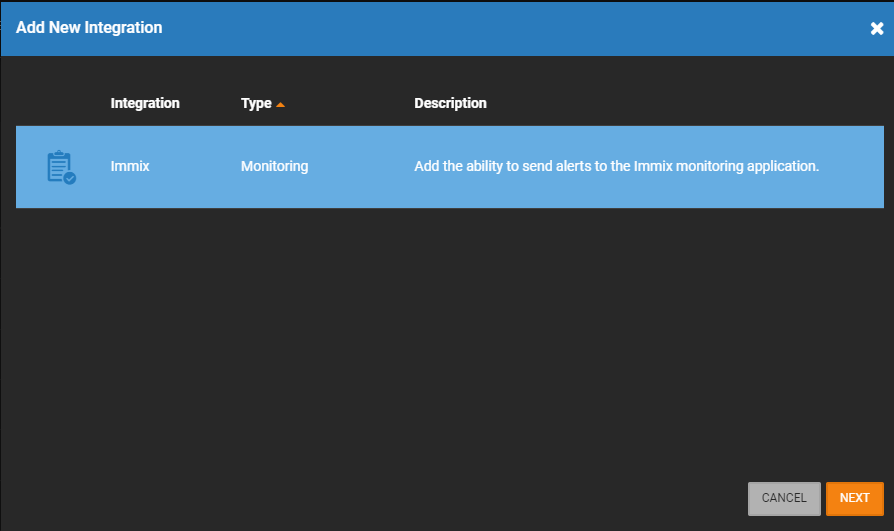Click the Immix description text

tap(616, 166)
